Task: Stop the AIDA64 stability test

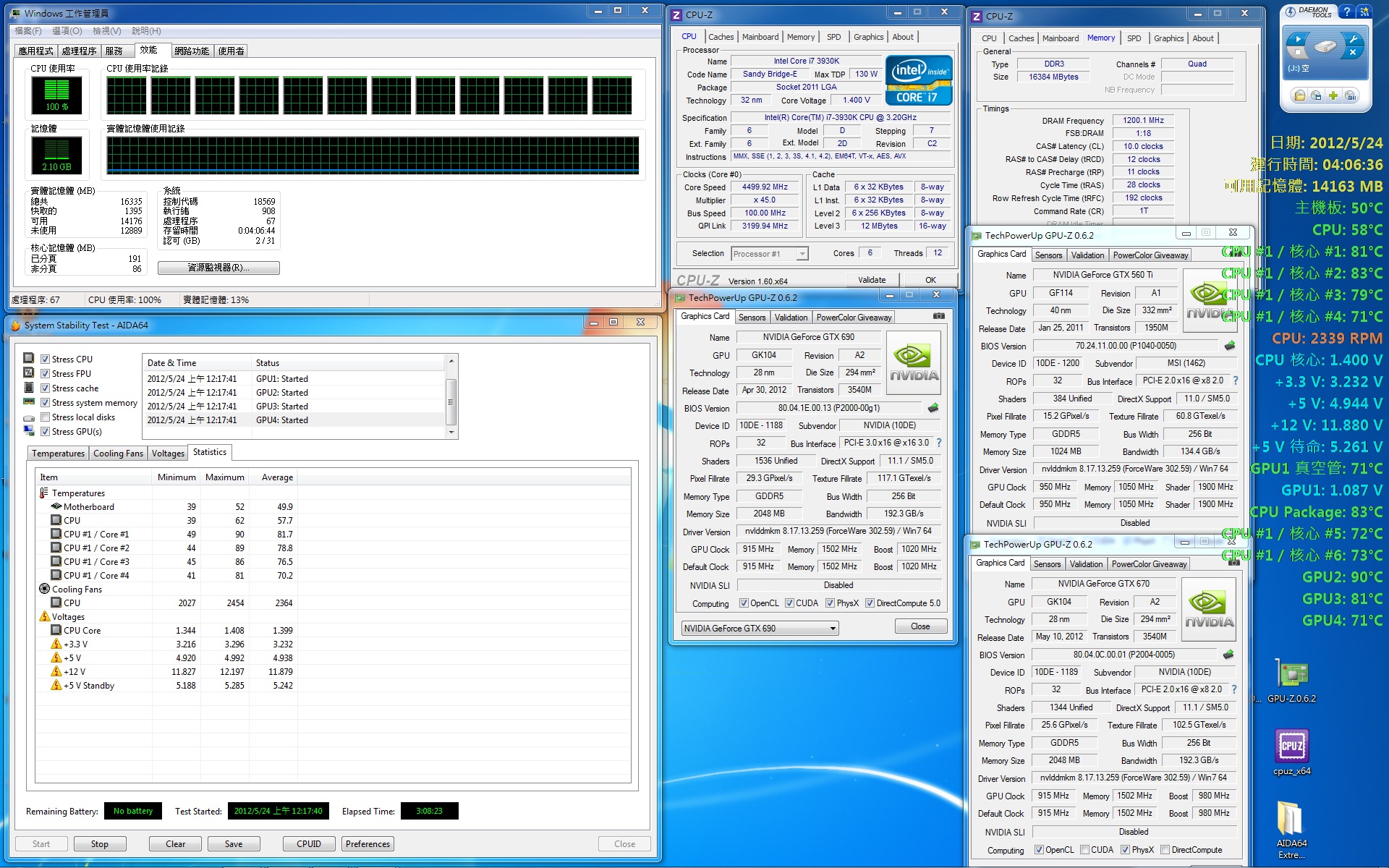Action: 100,844
